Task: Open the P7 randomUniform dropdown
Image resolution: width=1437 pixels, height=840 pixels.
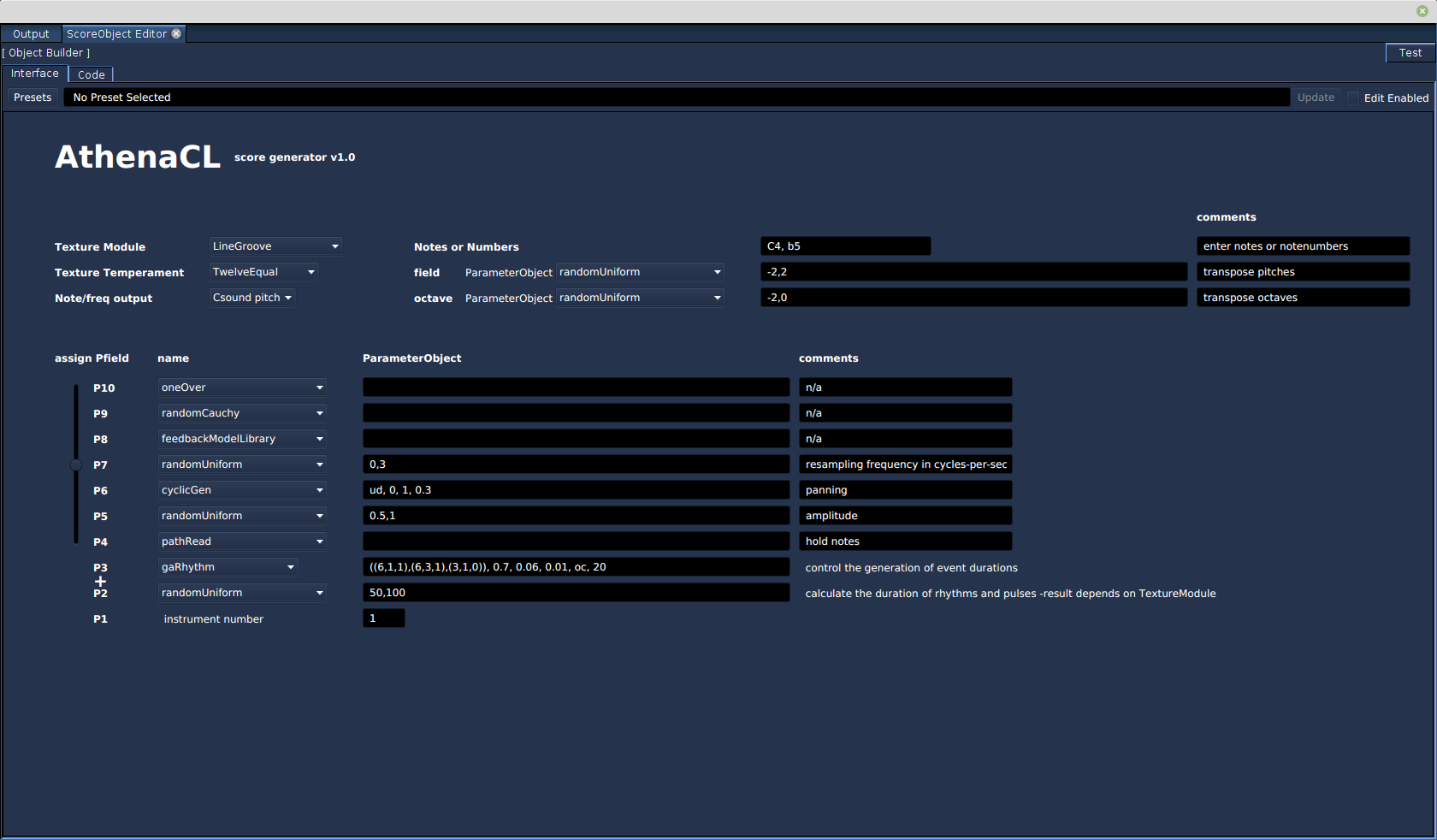Action: pyautogui.click(x=242, y=464)
